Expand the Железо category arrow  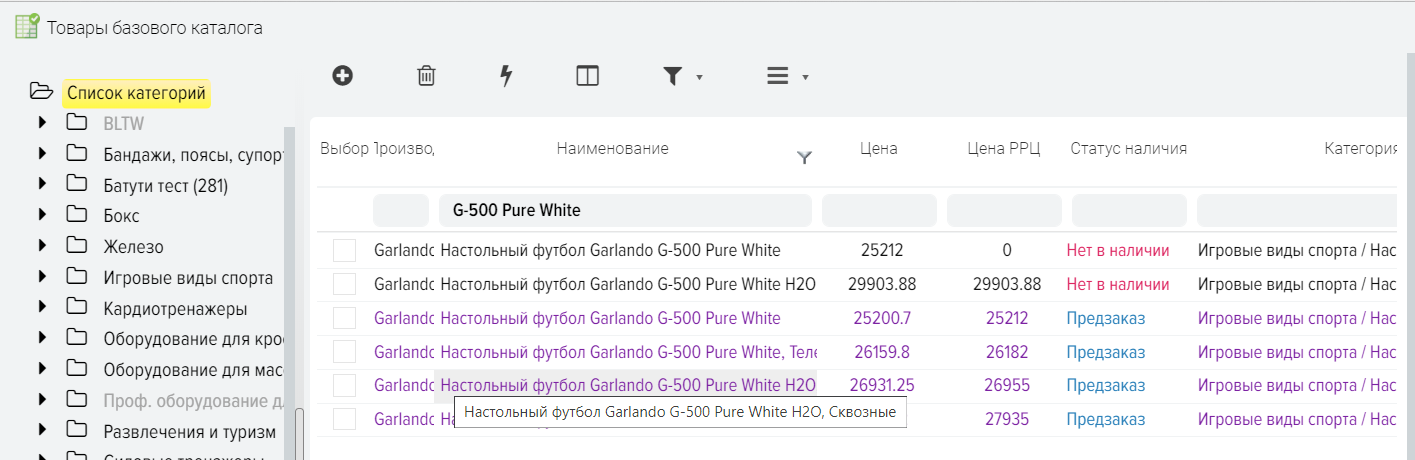coord(42,247)
